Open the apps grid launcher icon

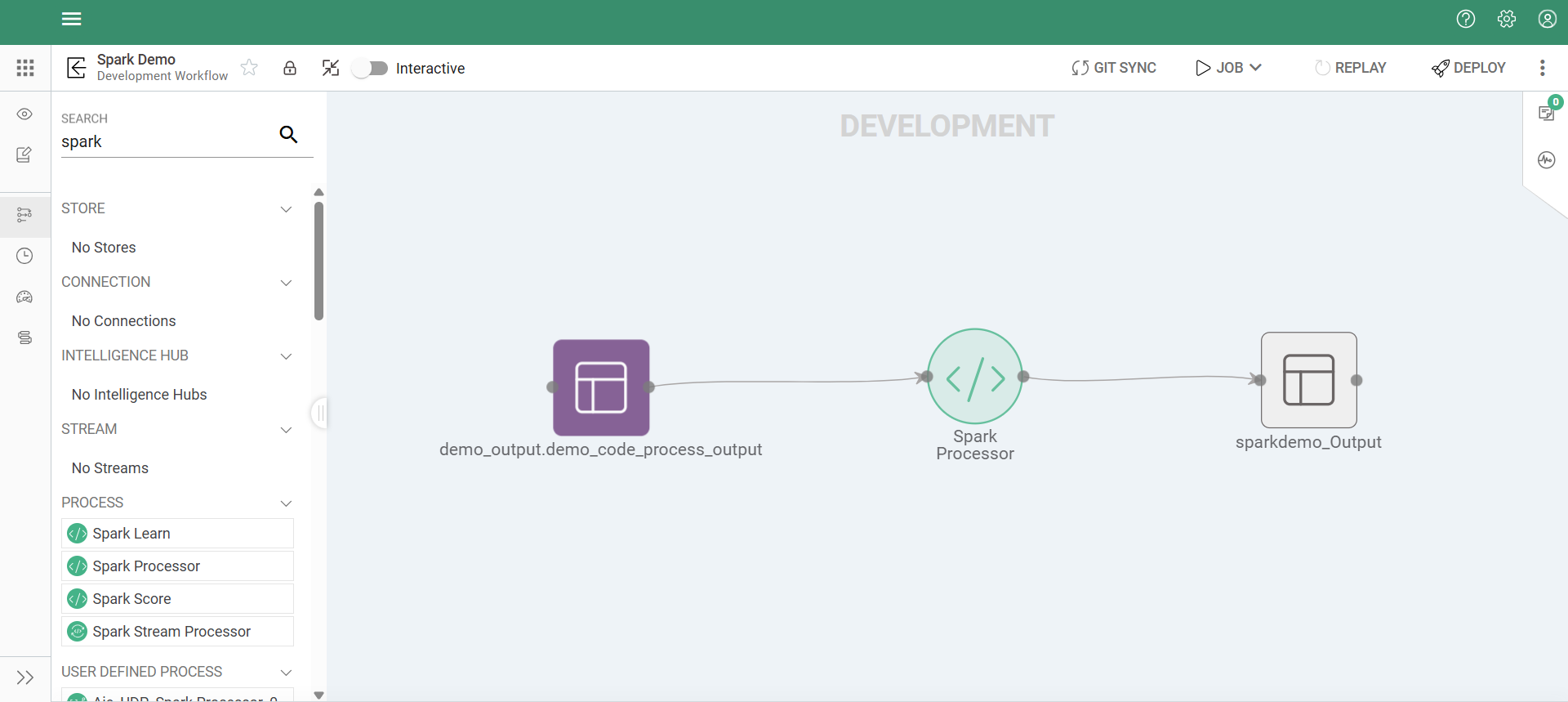click(x=25, y=68)
